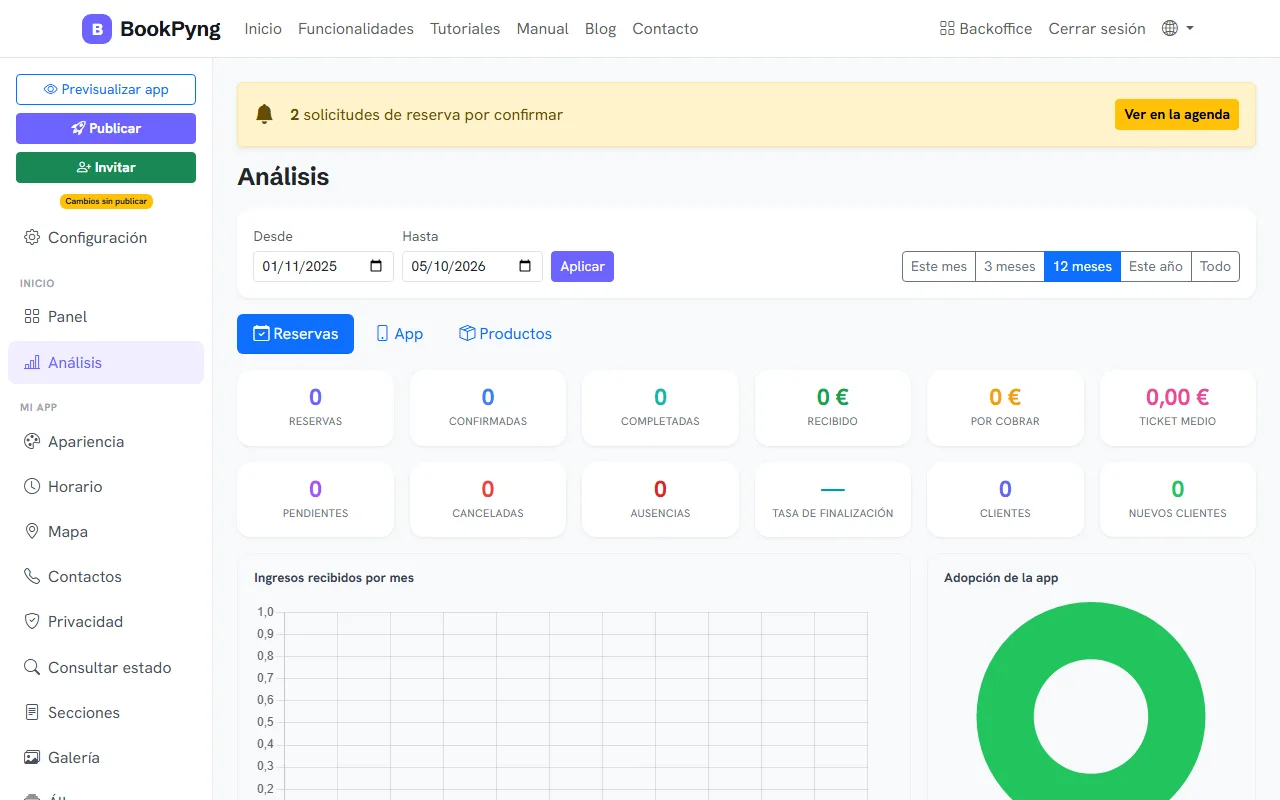Select the Este mes range option
The width and height of the screenshot is (1280, 800).
click(939, 266)
